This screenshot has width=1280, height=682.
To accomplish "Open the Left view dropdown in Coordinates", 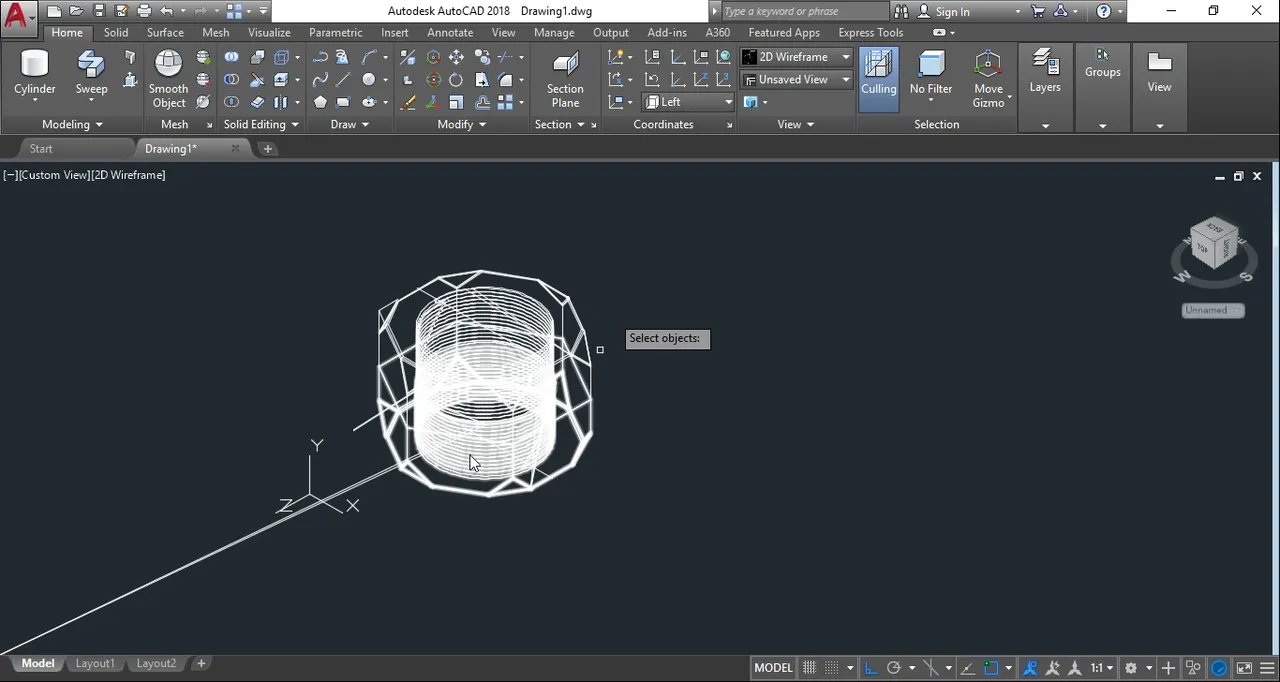I will 688,102.
